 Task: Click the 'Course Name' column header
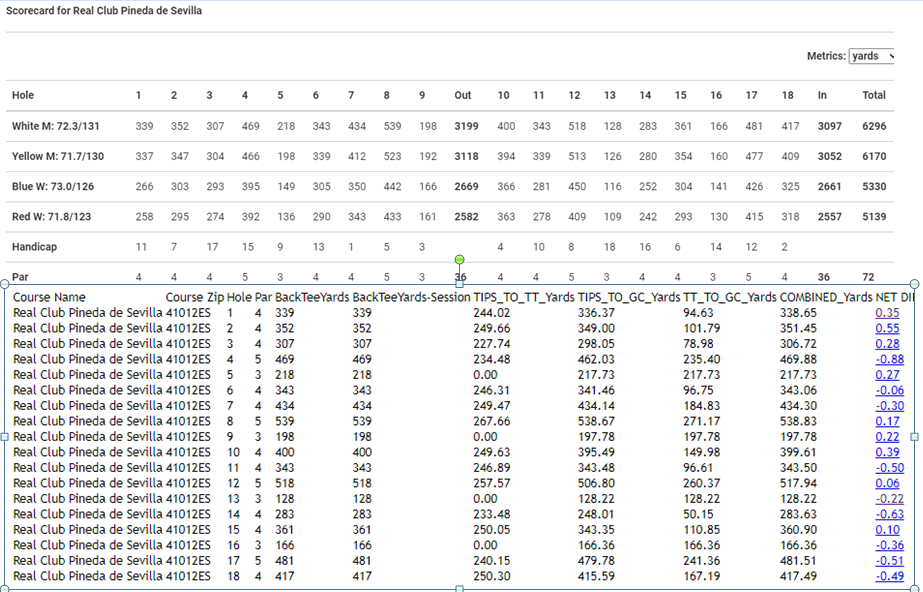[x=49, y=297]
